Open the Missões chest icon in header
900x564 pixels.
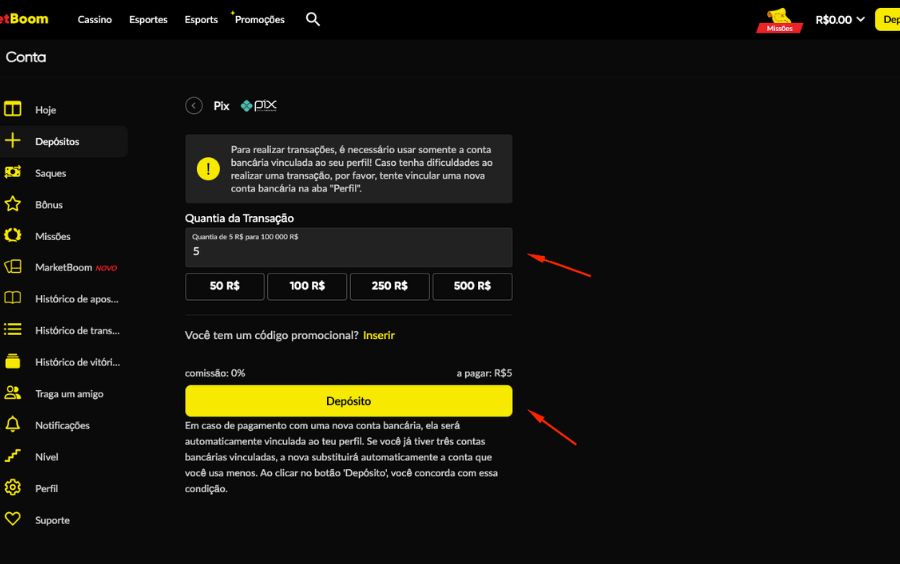(780, 19)
